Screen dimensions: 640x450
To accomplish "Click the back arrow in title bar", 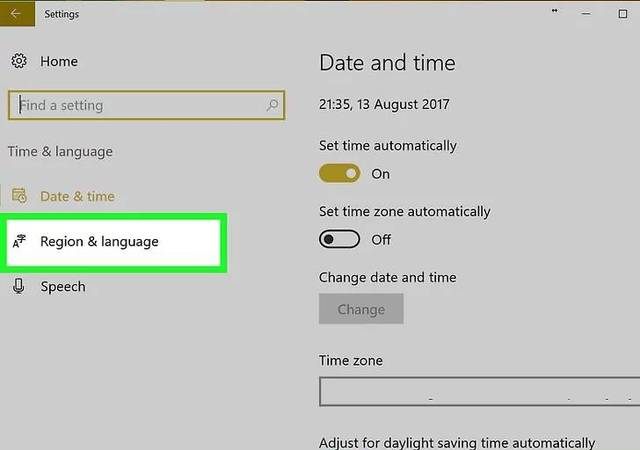I will tap(16, 14).
